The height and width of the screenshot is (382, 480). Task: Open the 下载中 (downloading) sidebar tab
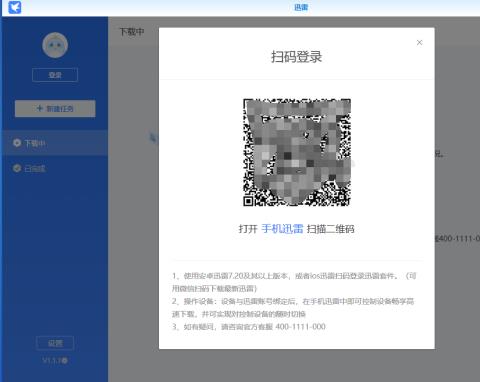pos(55,143)
